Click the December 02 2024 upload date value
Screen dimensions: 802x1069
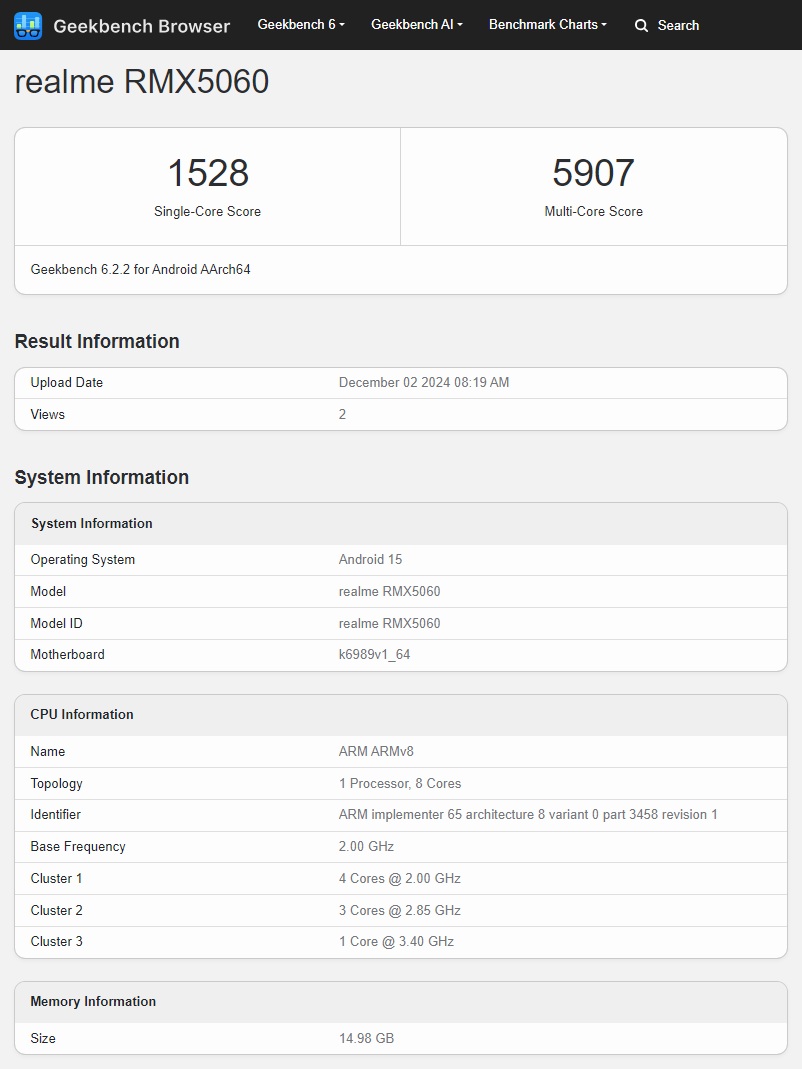point(424,383)
